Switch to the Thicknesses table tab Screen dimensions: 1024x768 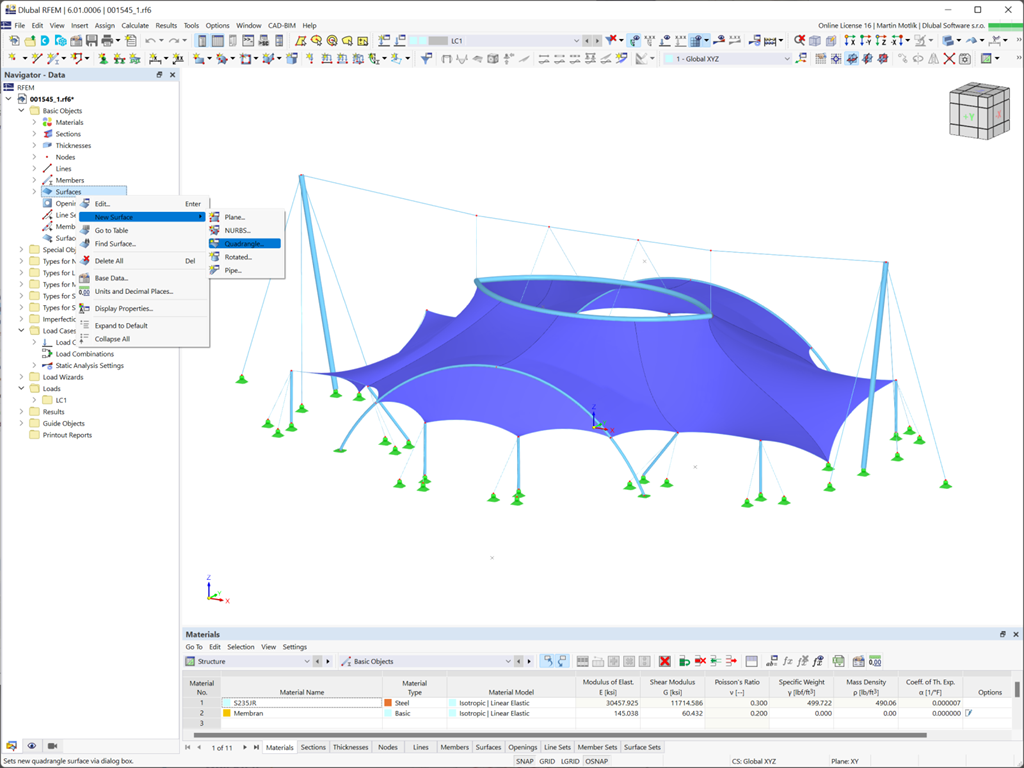click(350, 747)
